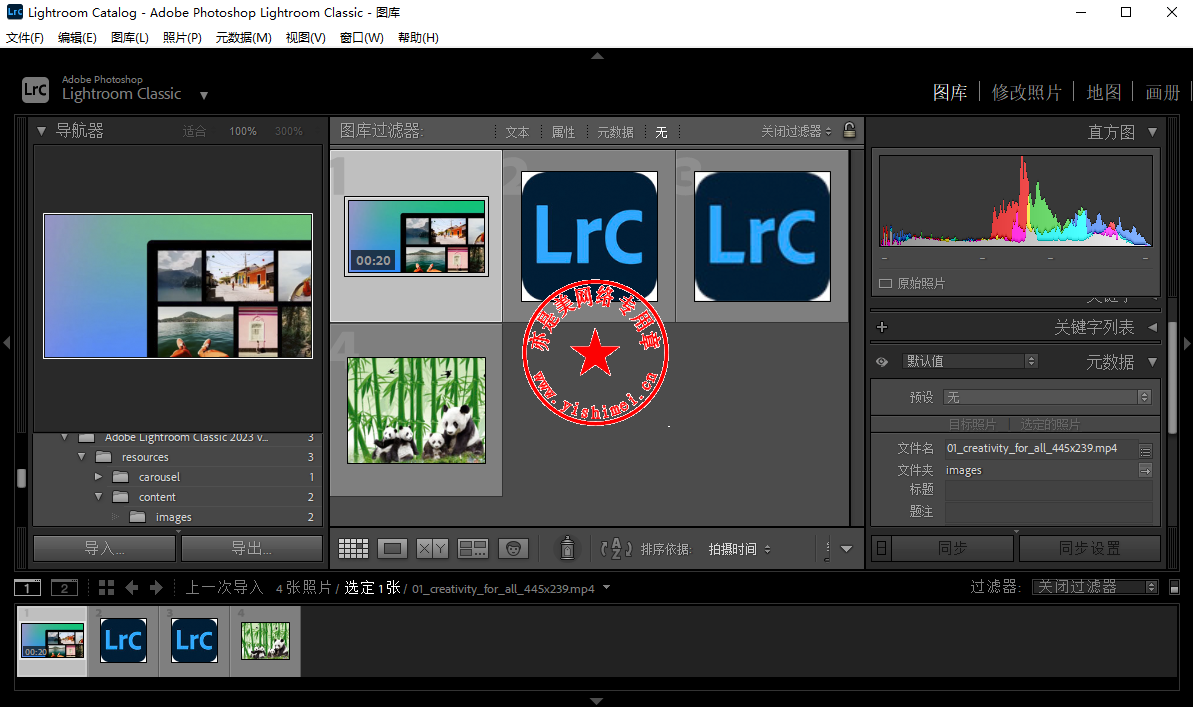Select the Painter spray can tool
1193x707 pixels.
click(567, 548)
